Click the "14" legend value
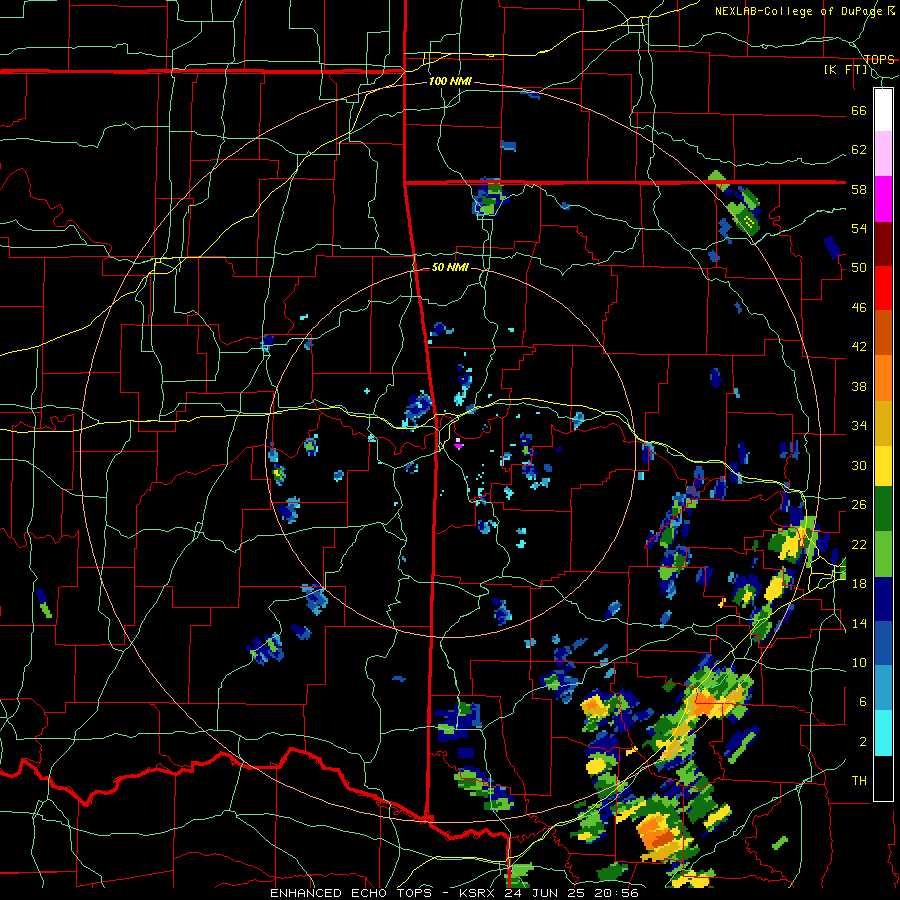This screenshot has width=900, height=900. pyautogui.click(x=859, y=623)
